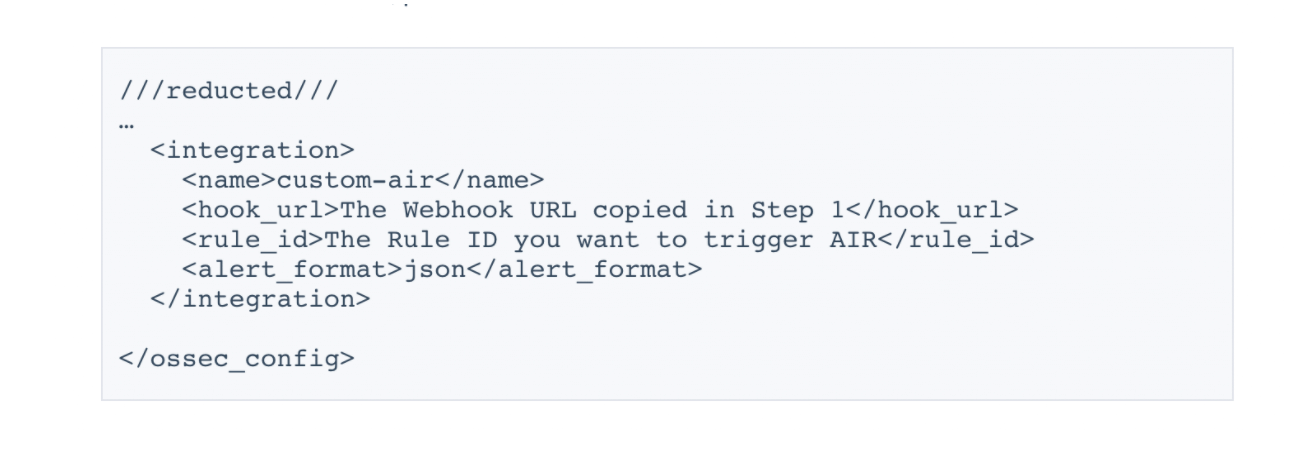Click the closing </alert_format> tag
Image resolution: width=1290 pixels, height=462 pixels.
click(582, 269)
